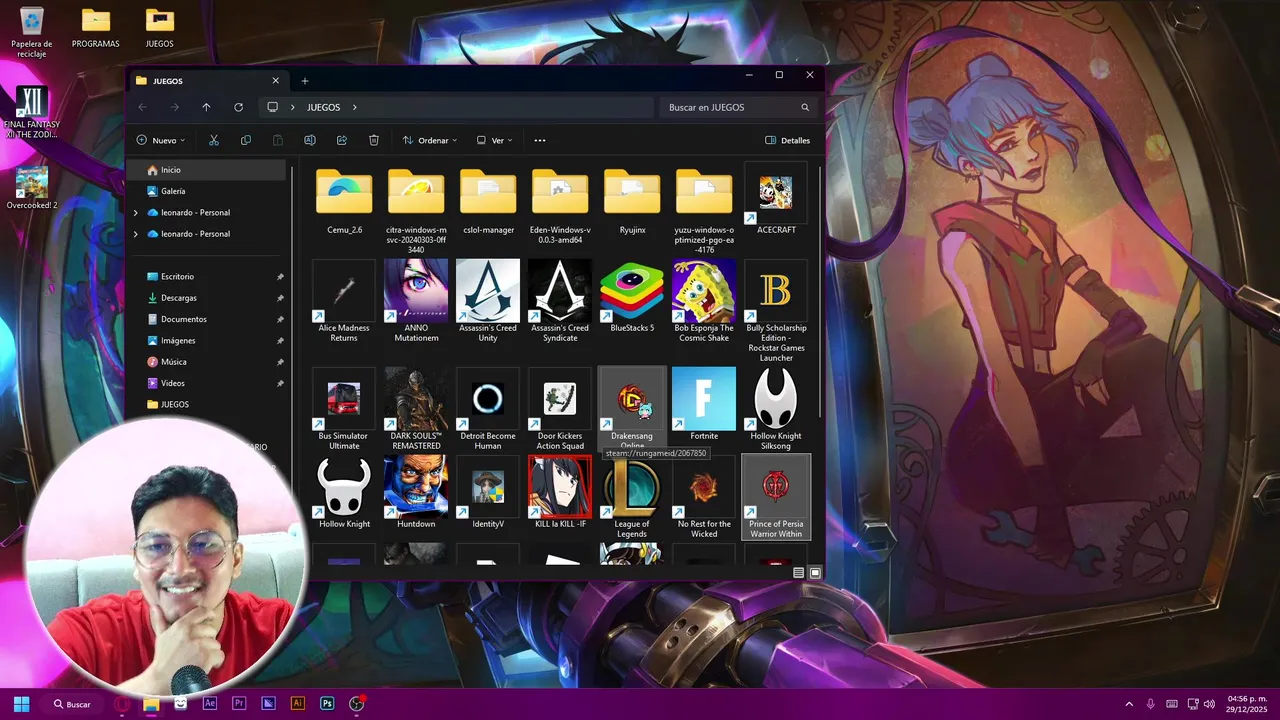Screen dimensions: 1280x720
Task: Select the Assassin's Creed Unity shortcut
Action: tap(488, 301)
